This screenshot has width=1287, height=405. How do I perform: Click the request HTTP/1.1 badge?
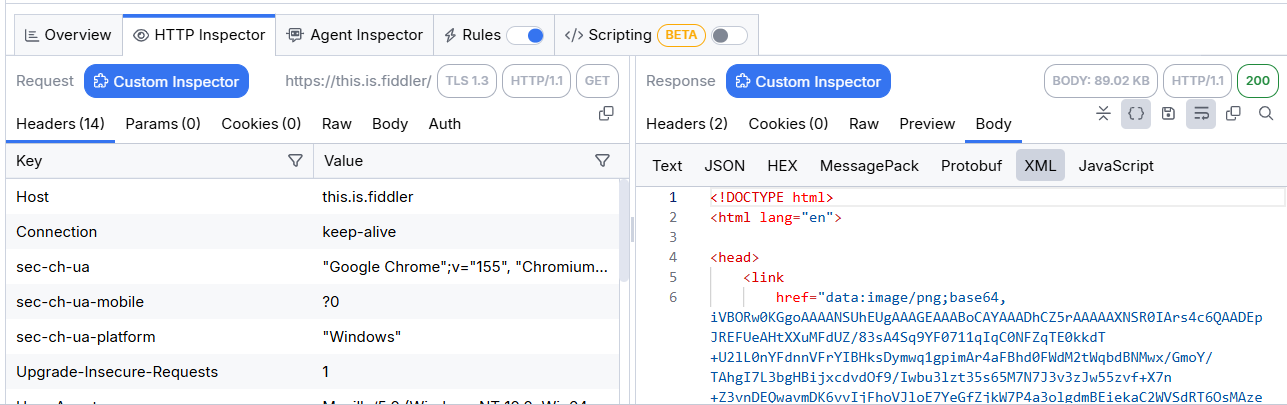536,81
